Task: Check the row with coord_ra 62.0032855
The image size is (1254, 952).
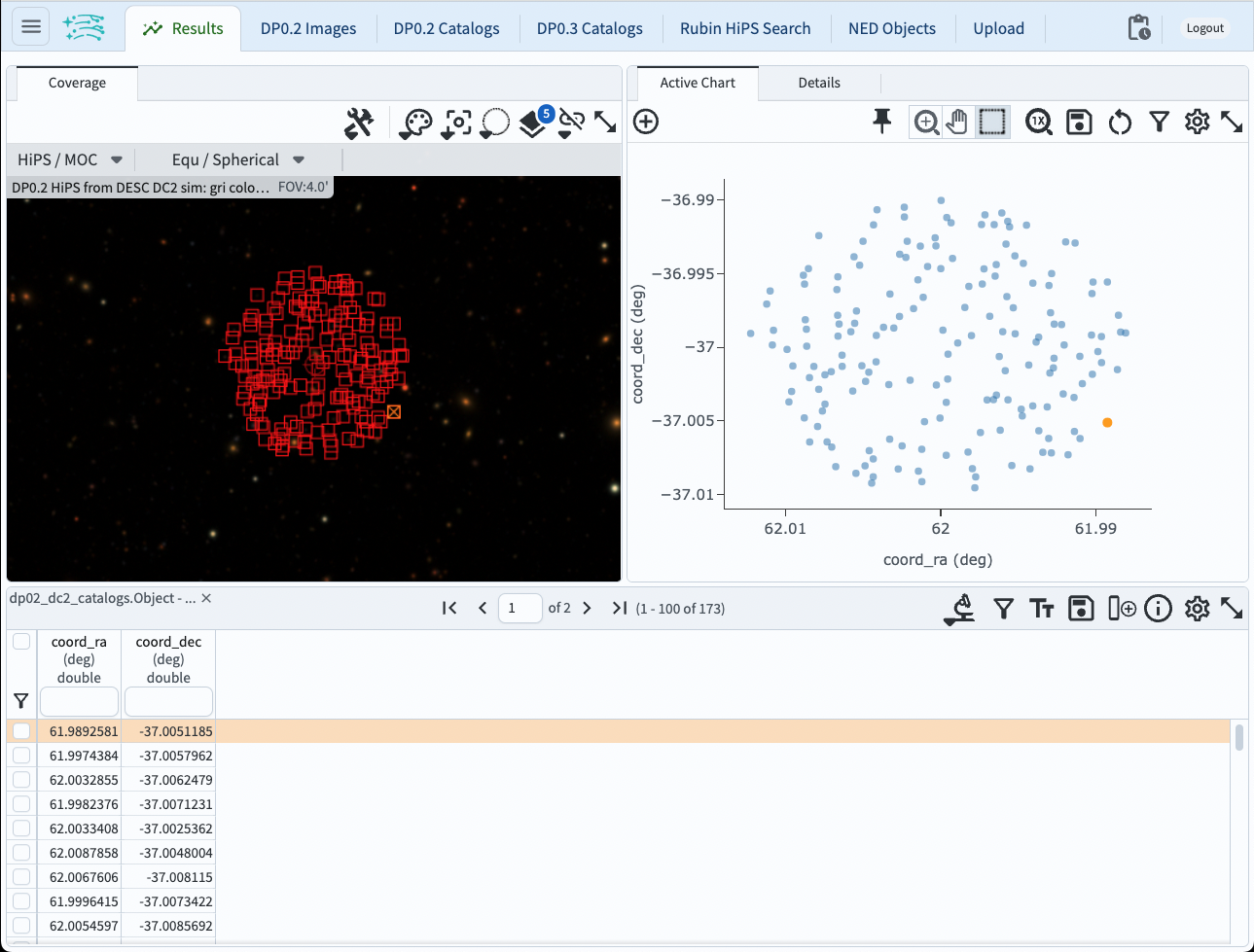Action: click(x=21, y=780)
